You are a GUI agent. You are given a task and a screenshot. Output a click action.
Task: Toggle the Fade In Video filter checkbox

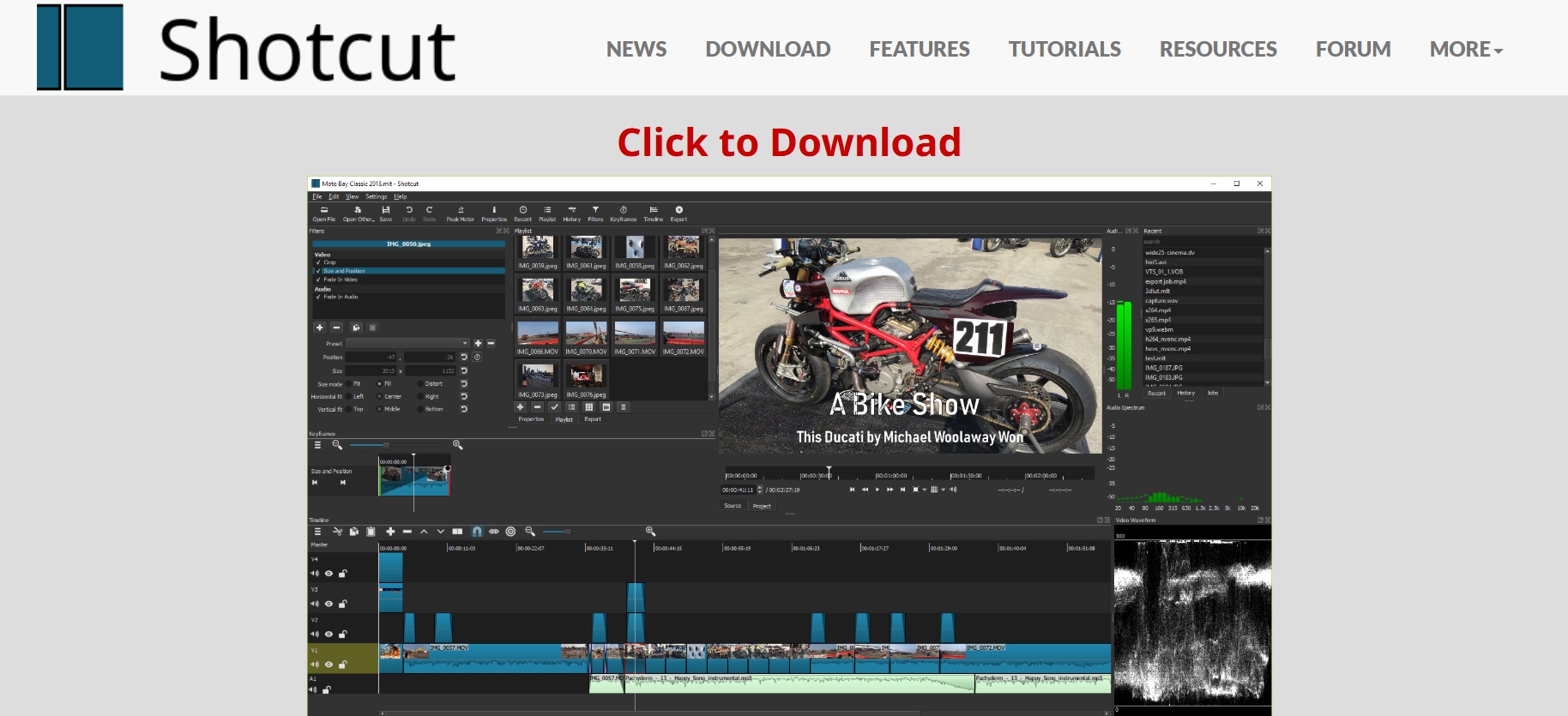point(318,280)
